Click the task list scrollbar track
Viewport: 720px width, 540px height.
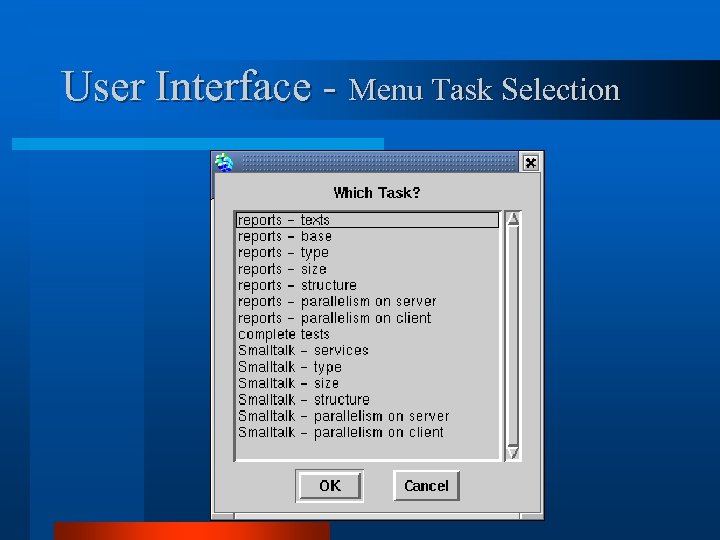(x=513, y=335)
